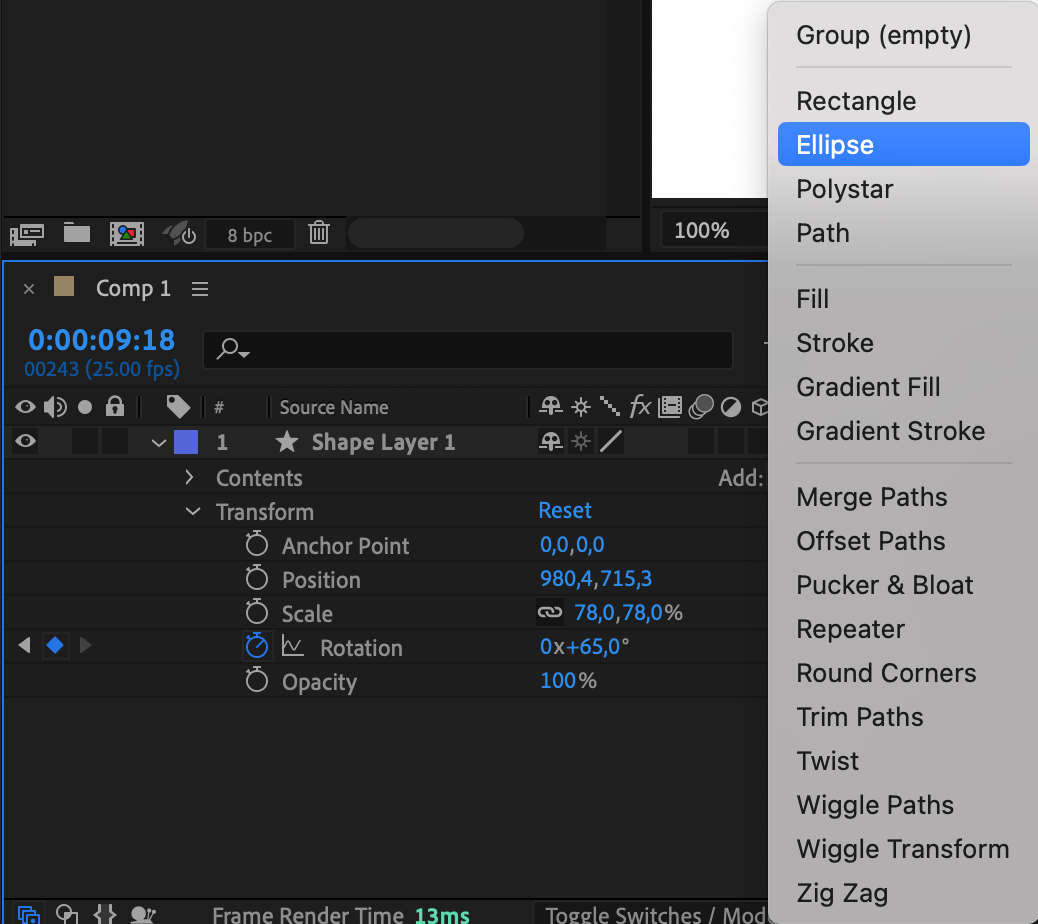Screen dimensions: 1038x924
Task: Enable the Opacity stopwatch
Action: (x=257, y=681)
